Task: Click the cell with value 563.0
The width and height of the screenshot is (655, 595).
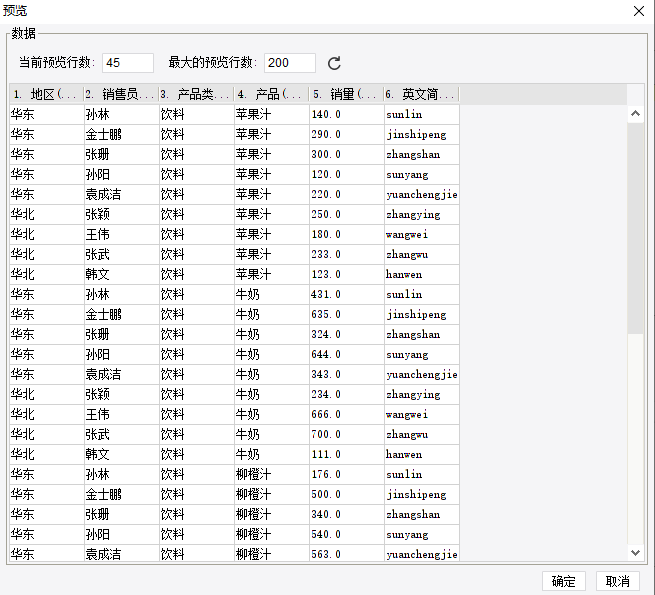Action: point(347,554)
